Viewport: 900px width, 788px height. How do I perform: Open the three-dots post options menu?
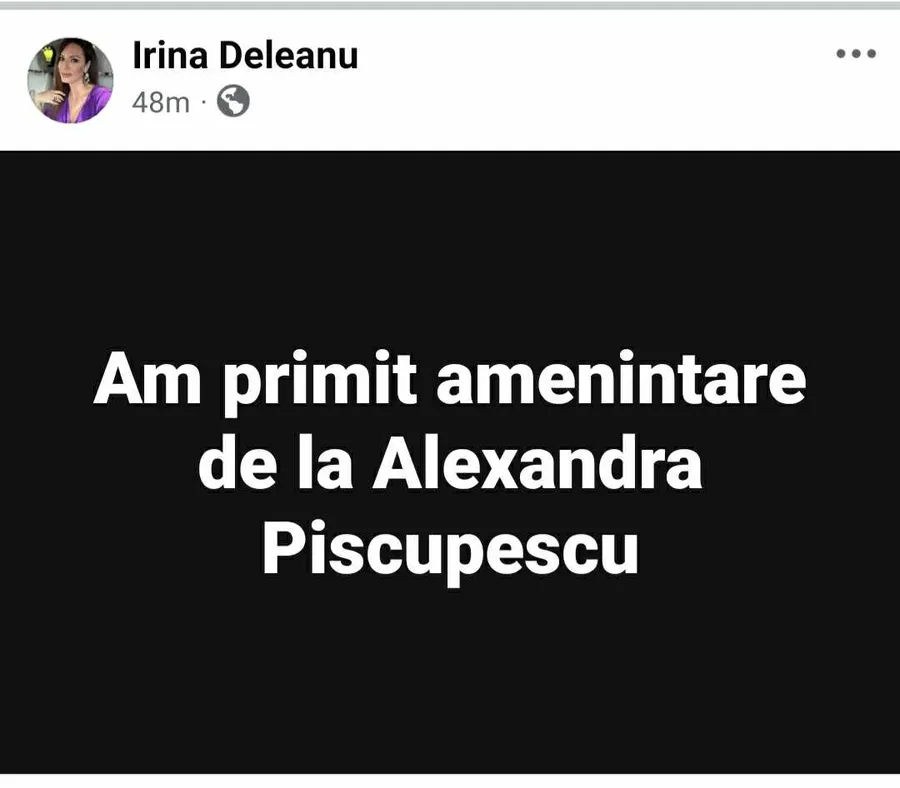pos(856,54)
